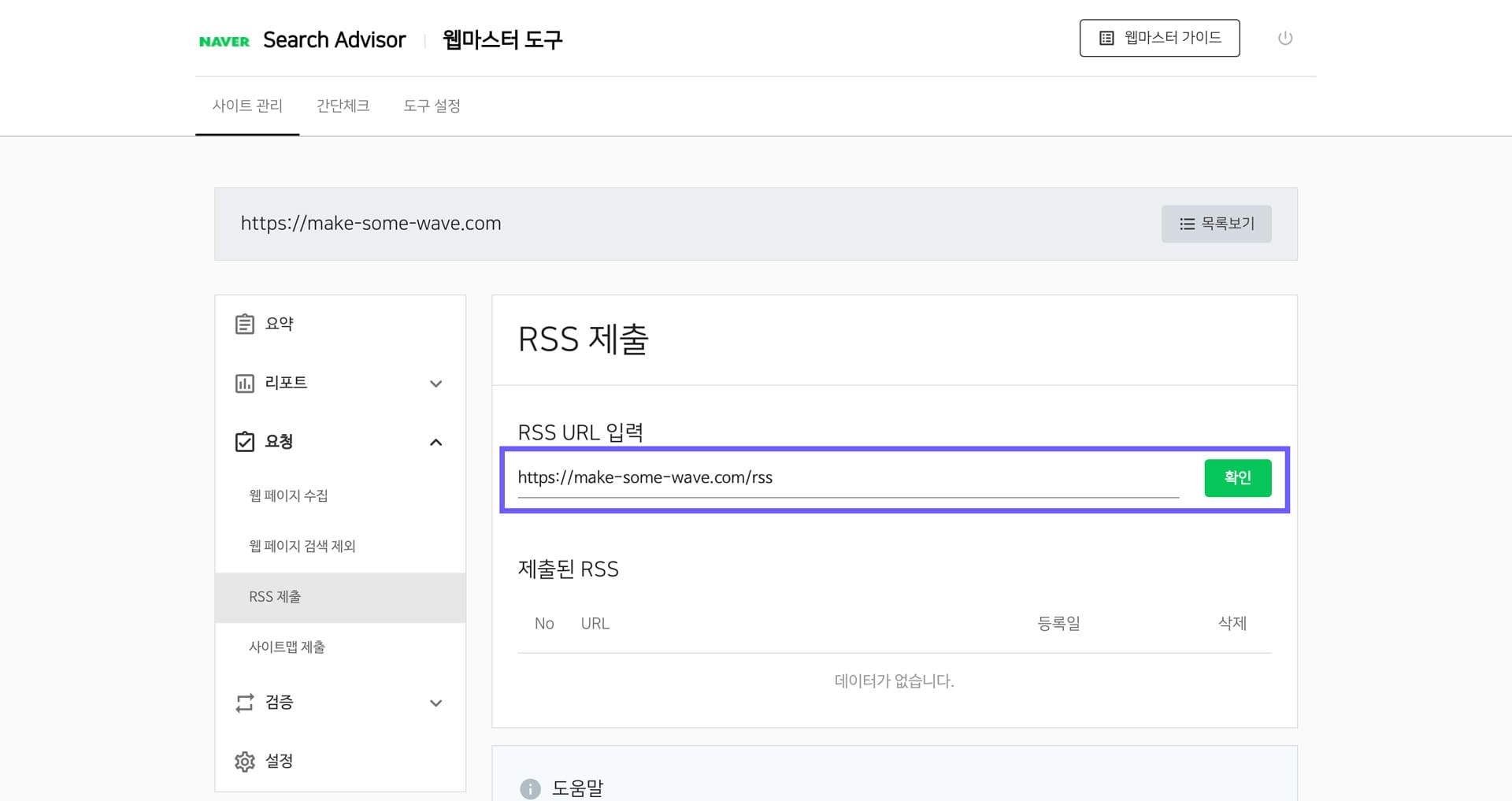Switch to the 간단체크 tab

pyautogui.click(x=343, y=106)
